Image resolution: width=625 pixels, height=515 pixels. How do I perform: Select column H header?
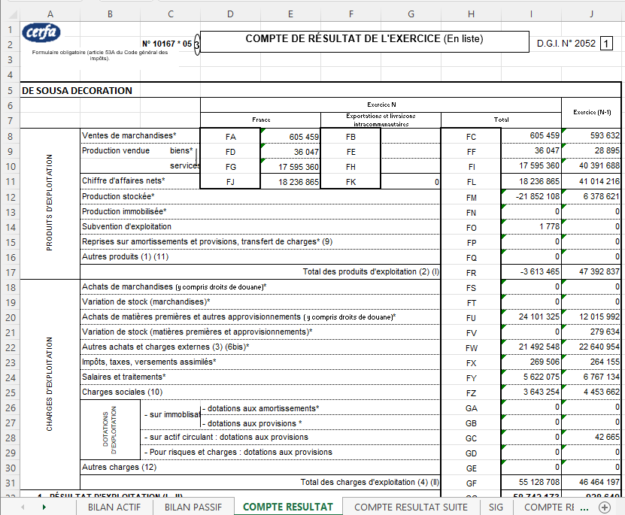click(x=470, y=11)
